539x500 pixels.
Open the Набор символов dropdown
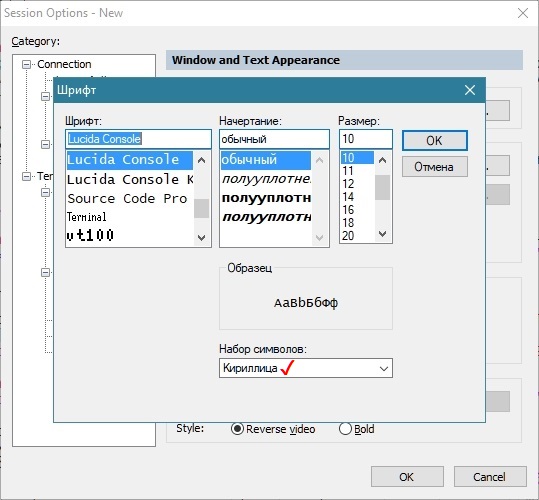click(x=384, y=368)
